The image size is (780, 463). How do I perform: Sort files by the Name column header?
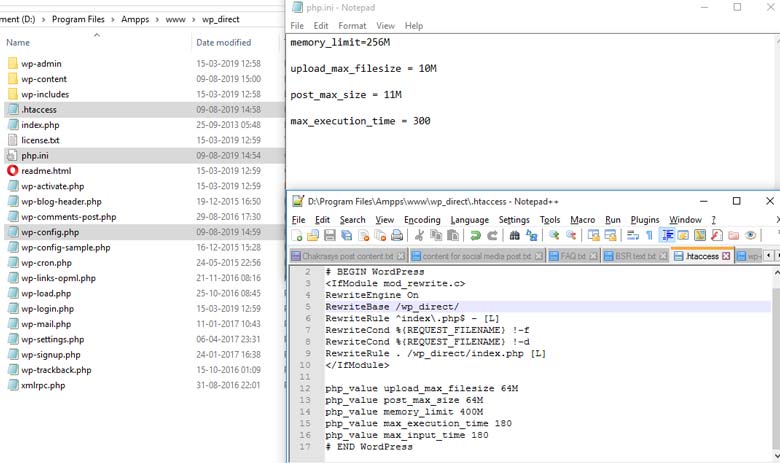click(18, 43)
